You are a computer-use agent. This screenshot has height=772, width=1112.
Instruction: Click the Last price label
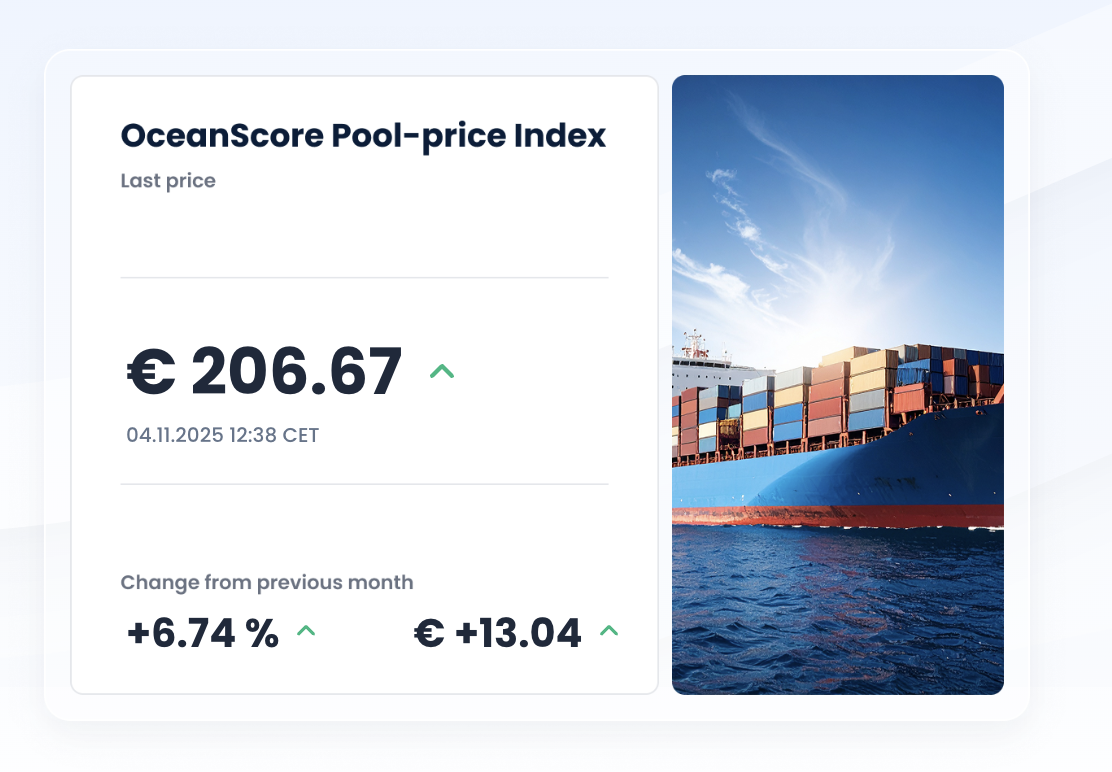click(x=168, y=181)
